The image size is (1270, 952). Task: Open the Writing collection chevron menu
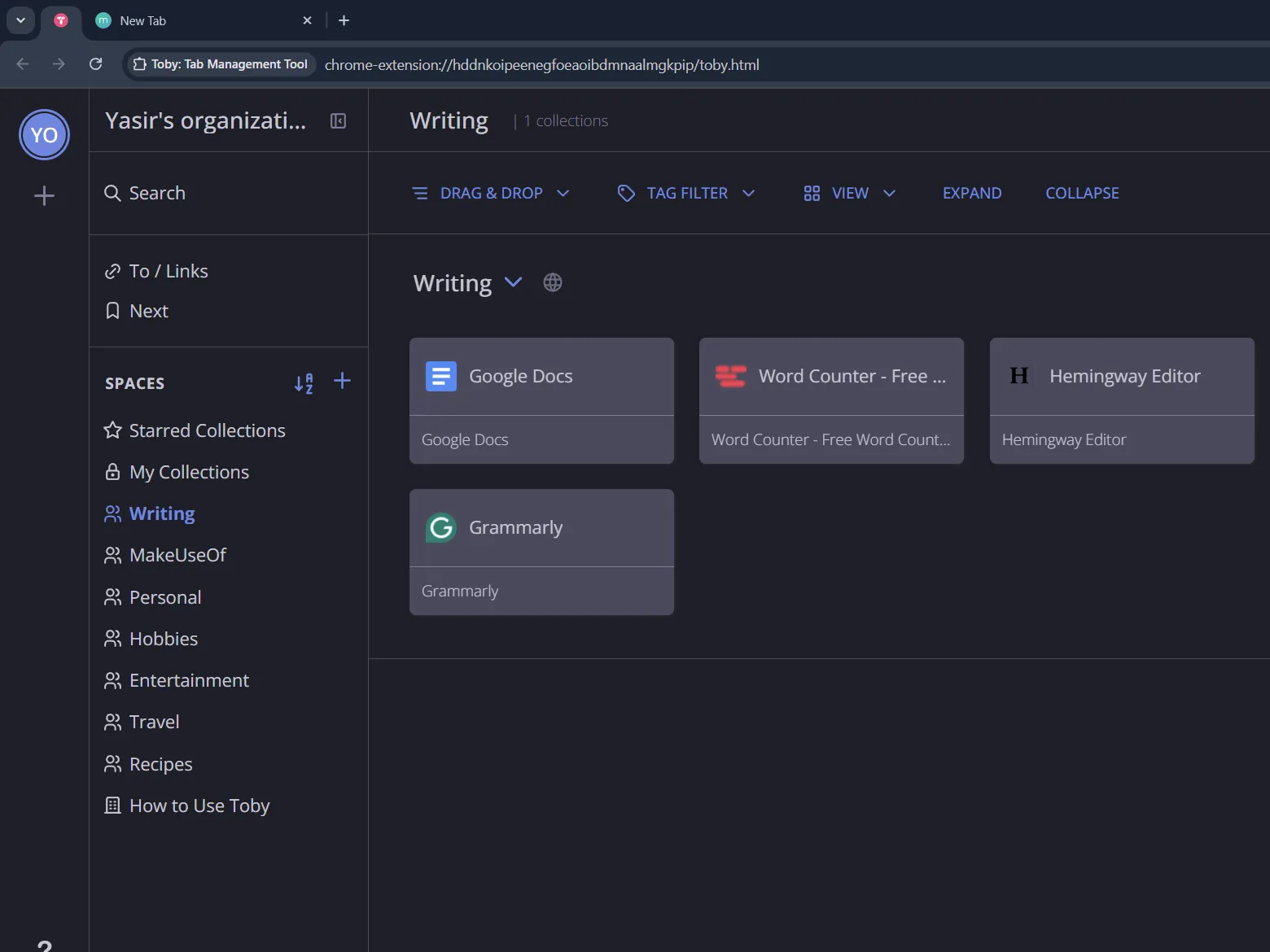513,282
